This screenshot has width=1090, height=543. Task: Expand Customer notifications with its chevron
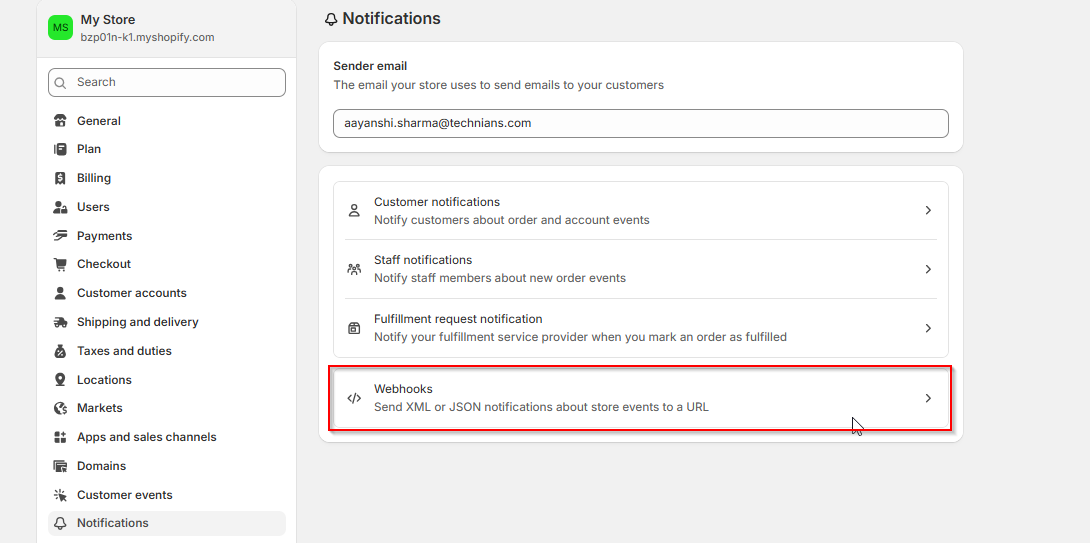(x=928, y=211)
